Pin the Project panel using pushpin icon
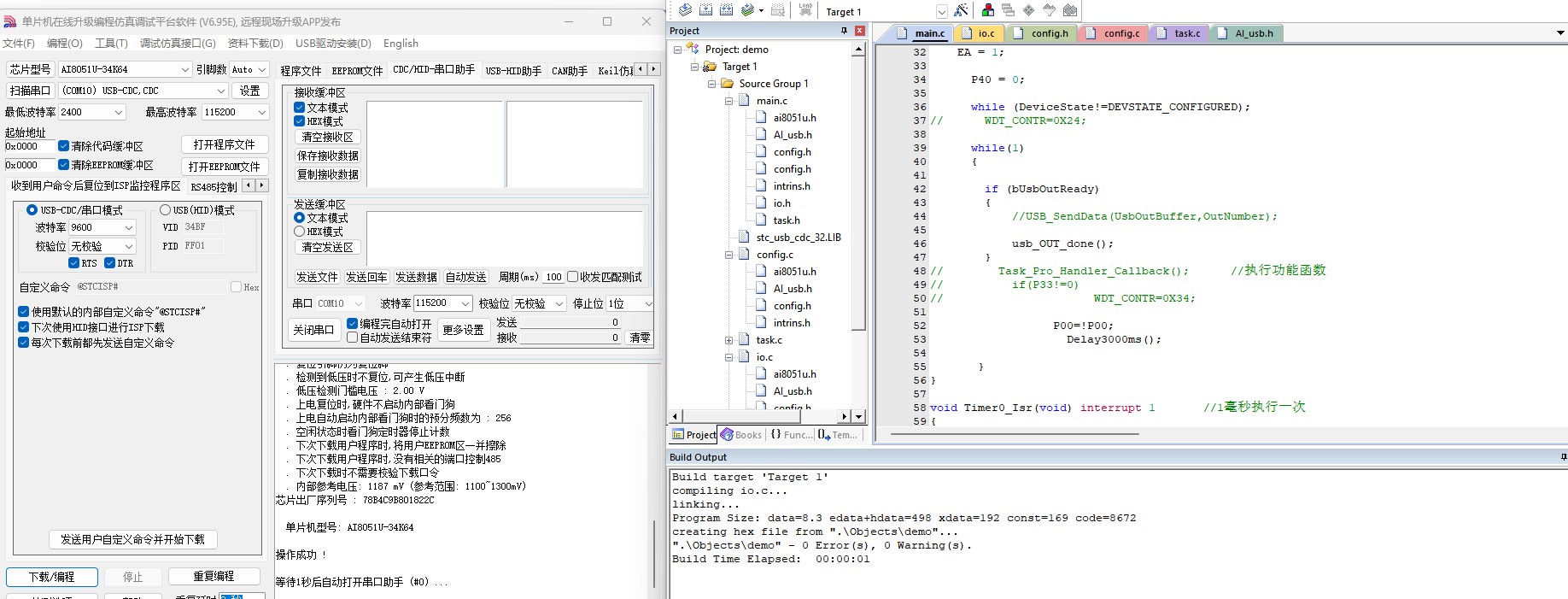Screen dimensions: 1568x599 (844, 31)
